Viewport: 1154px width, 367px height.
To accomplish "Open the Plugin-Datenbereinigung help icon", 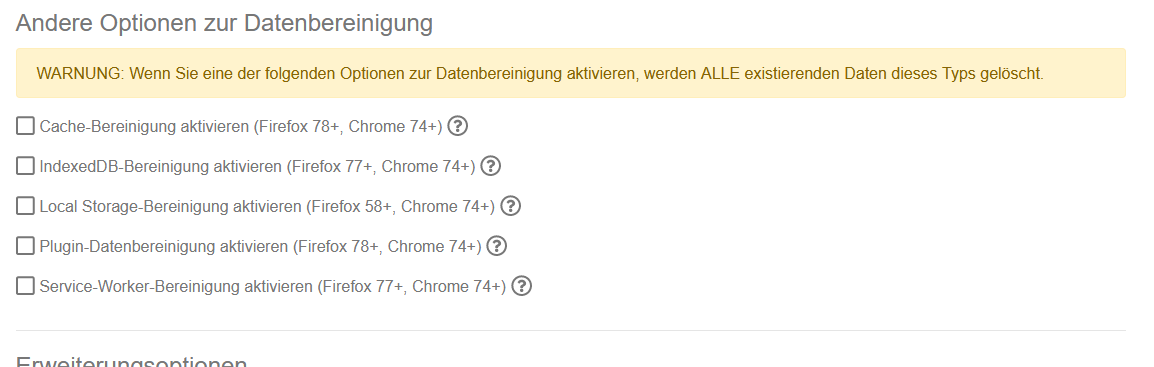I will click(x=498, y=246).
